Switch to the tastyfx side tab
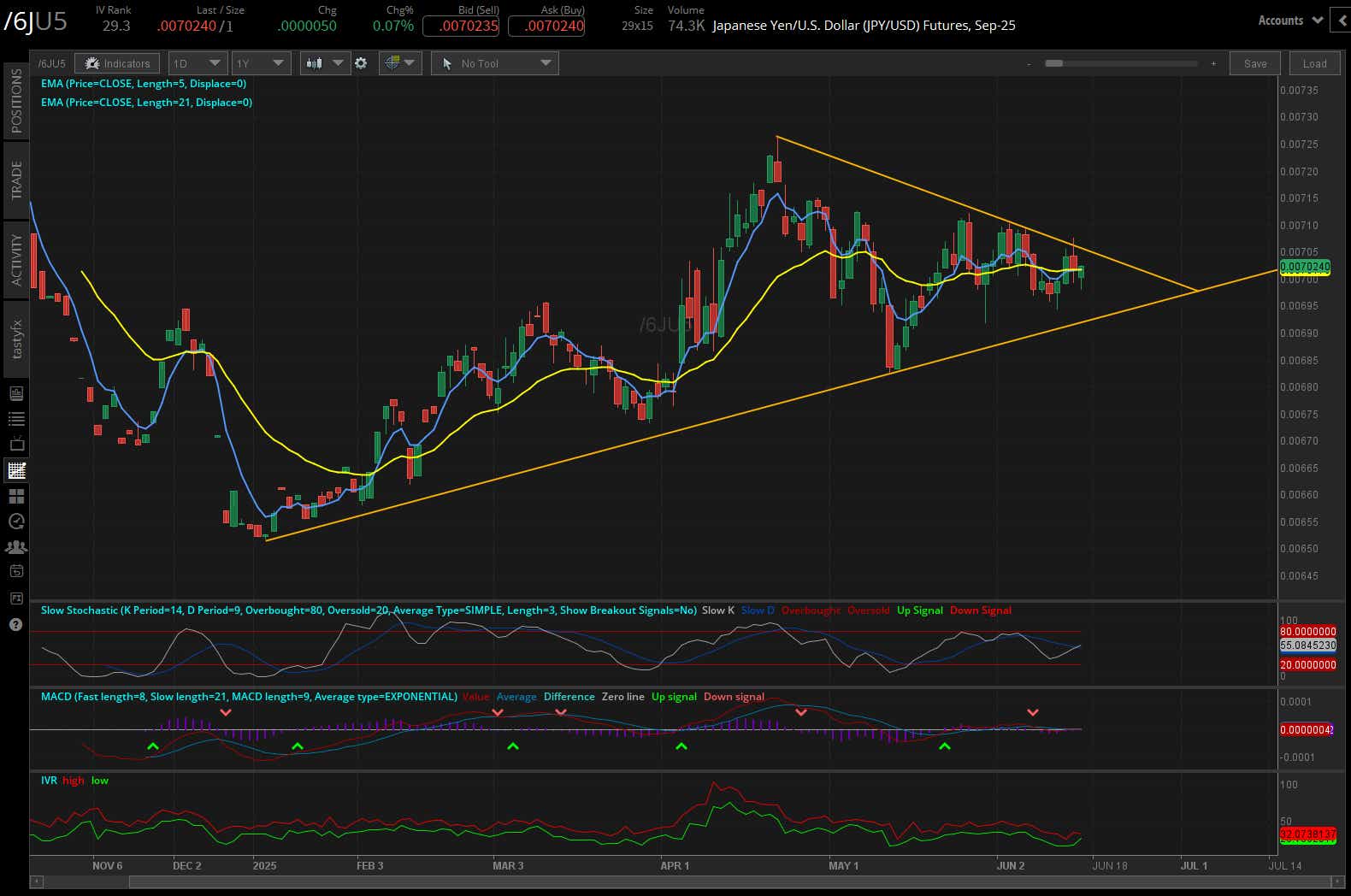 tap(16, 339)
